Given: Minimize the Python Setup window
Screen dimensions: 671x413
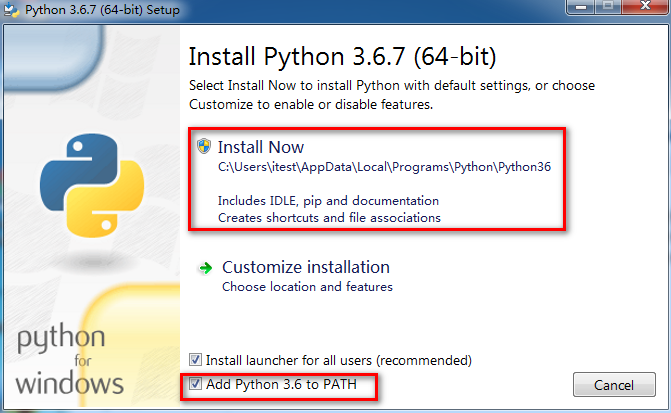Looking at the screenshot, I should 580,6.
